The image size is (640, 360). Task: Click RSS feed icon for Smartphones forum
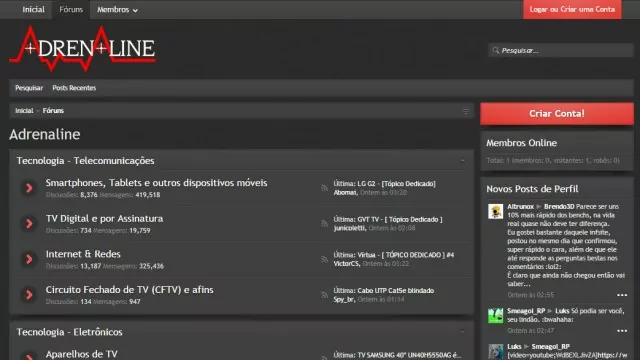pyautogui.click(x=324, y=188)
